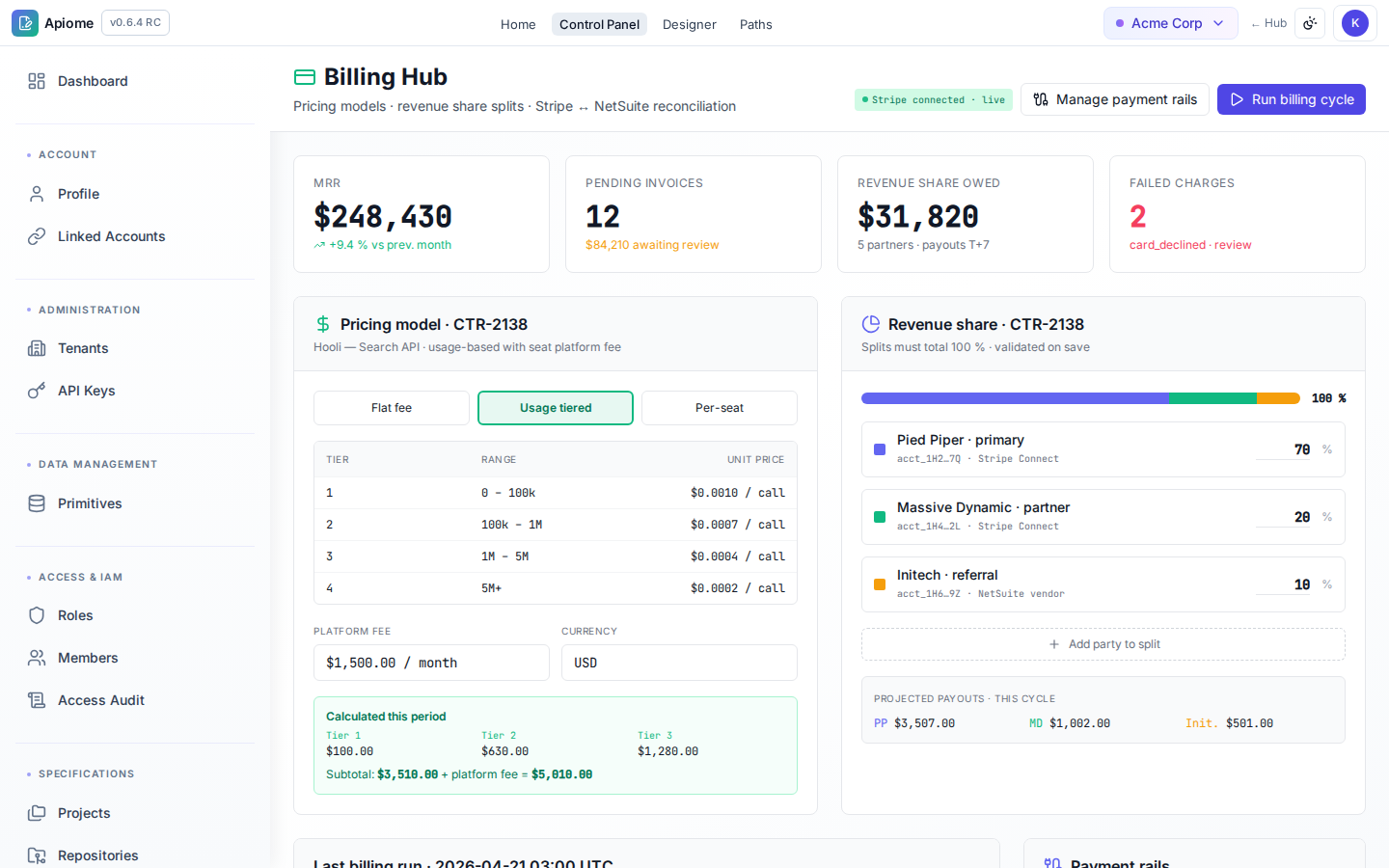The height and width of the screenshot is (868, 1389).
Task: Click the Stripe connected live badge
Action: click(x=934, y=99)
